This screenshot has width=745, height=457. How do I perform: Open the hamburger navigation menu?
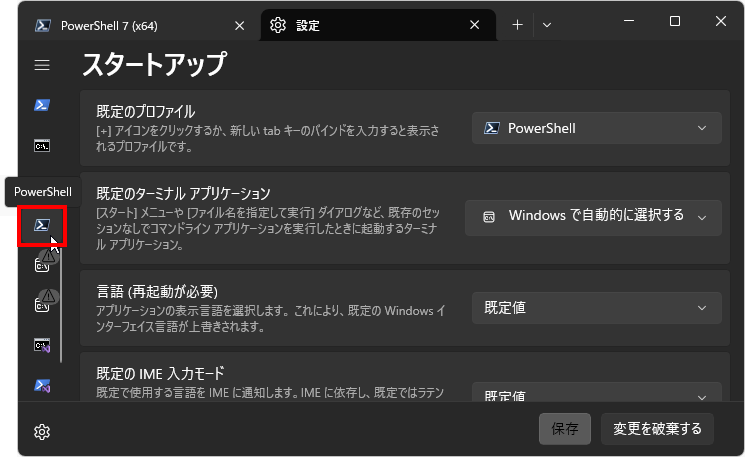[x=42, y=65]
